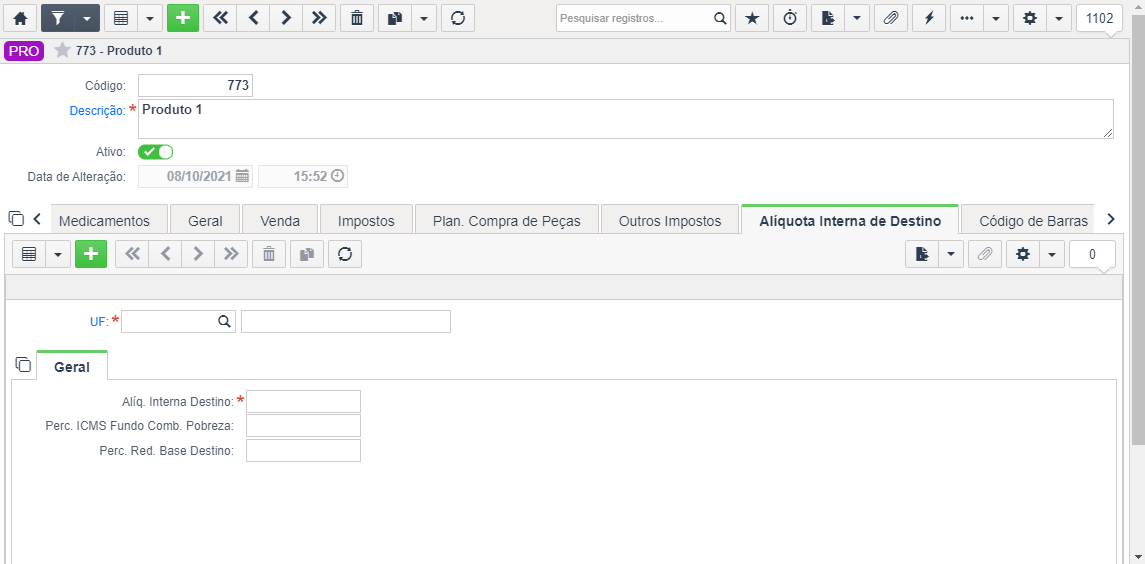The image size is (1145, 564).
Task: Delete current record with top trash icon
Action: tap(357, 18)
